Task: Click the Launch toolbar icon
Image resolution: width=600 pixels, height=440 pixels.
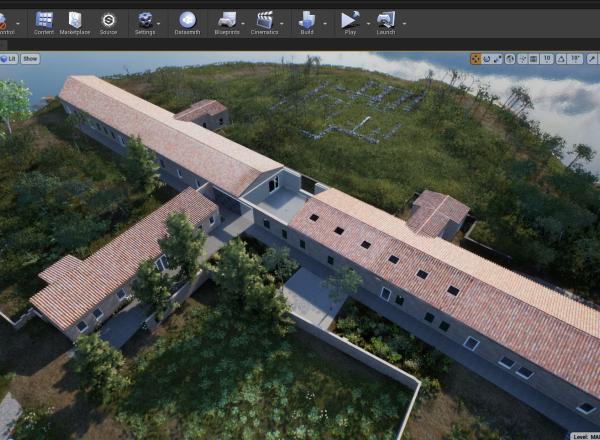Action: coord(385,23)
